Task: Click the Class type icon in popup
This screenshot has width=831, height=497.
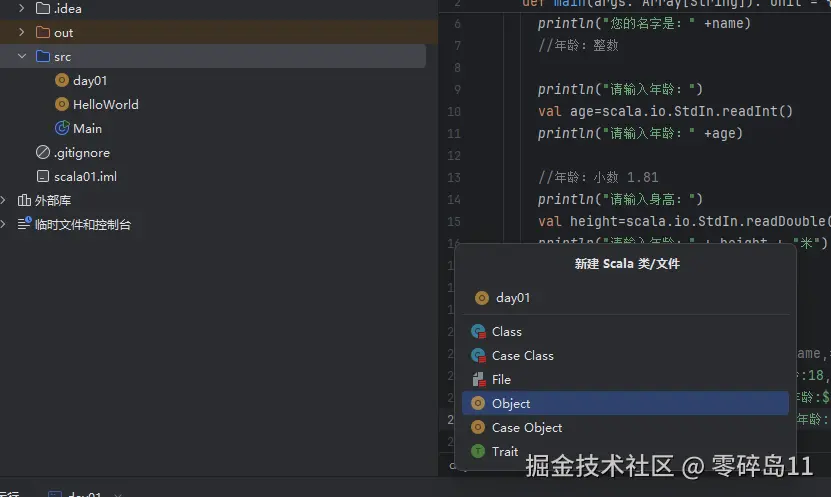Action: coord(478,331)
